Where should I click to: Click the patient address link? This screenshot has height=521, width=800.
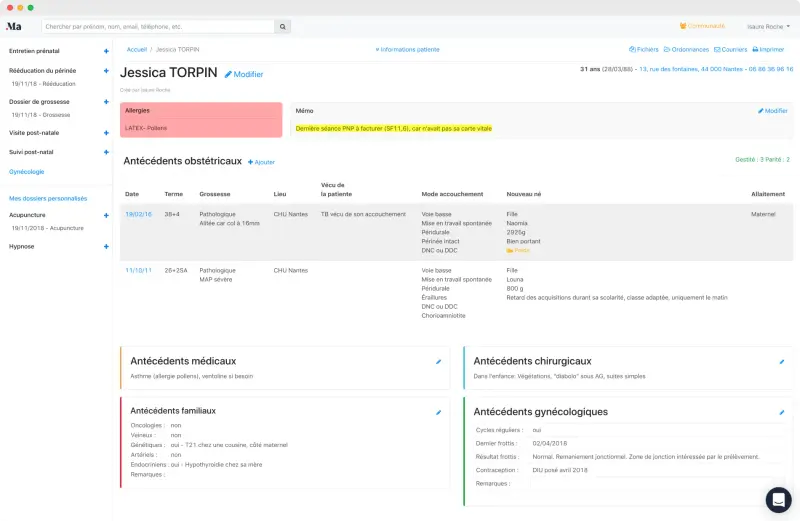click(x=691, y=69)
